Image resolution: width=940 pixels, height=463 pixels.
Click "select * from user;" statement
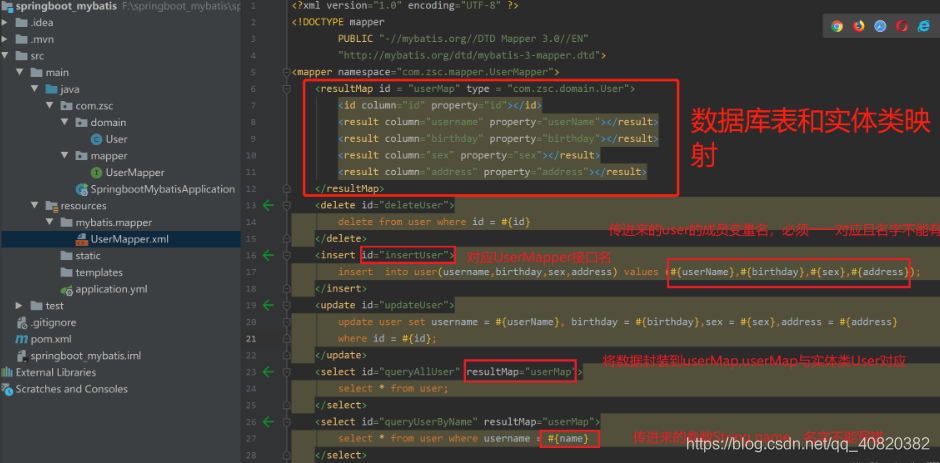coord(393,389)
